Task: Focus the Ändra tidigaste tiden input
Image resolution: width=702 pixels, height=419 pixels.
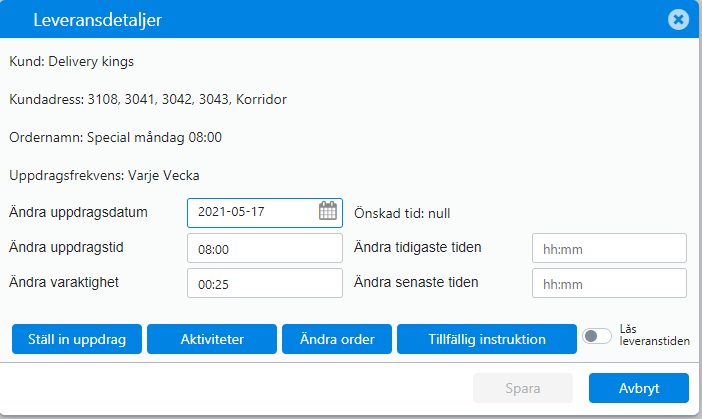Action: 609,248
